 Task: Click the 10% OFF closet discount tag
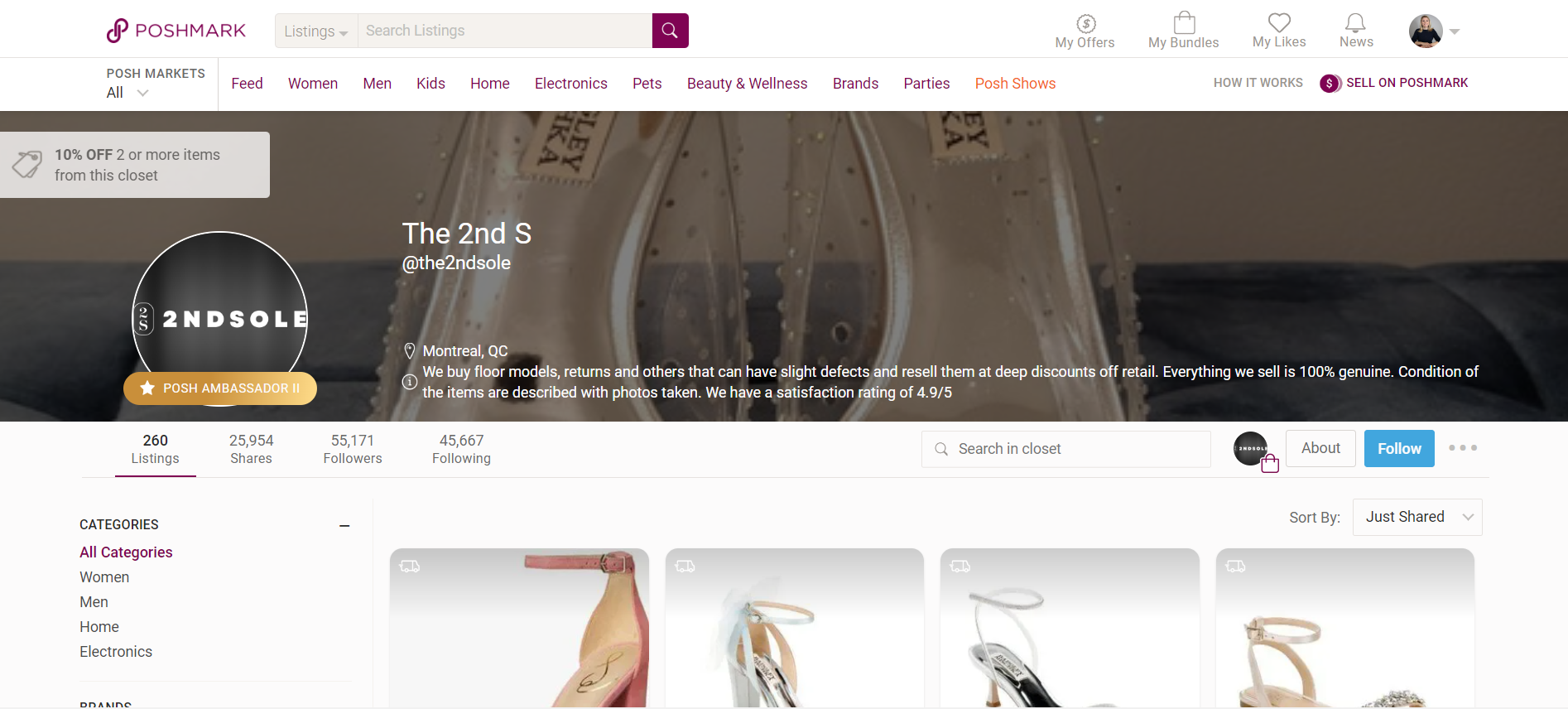pos(135,165)
